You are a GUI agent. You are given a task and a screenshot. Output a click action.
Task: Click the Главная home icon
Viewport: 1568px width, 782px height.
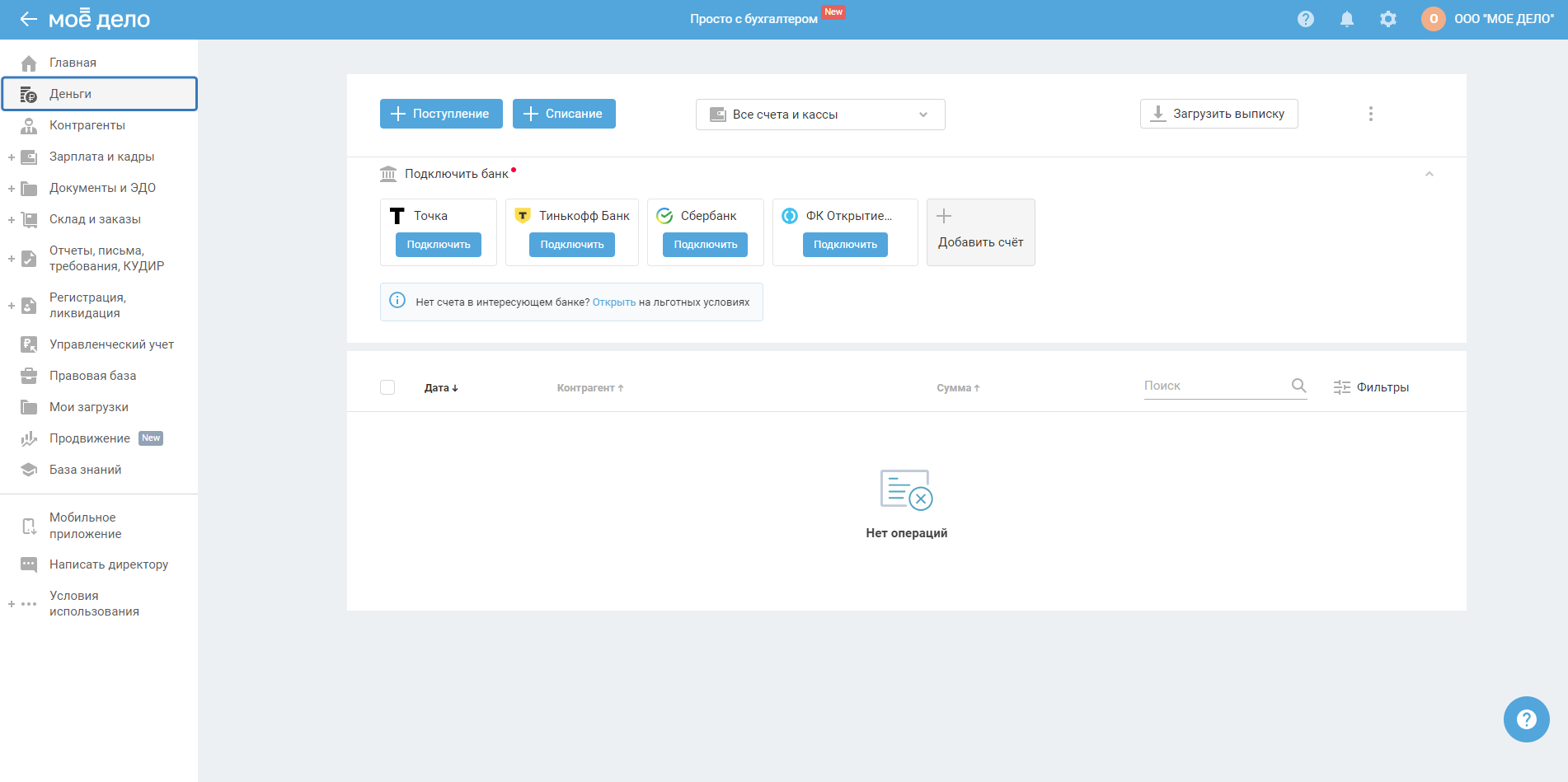pos(29,63)
